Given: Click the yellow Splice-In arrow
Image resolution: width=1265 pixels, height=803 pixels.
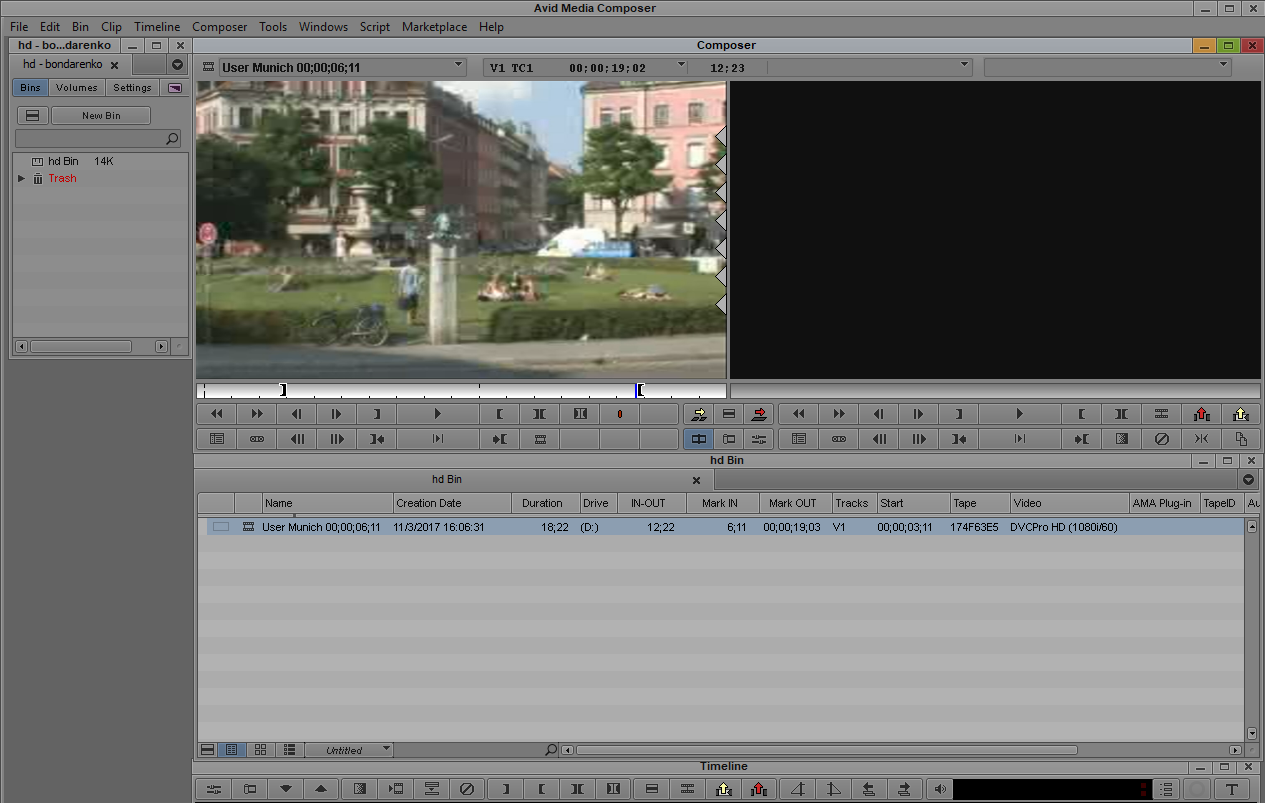Looking at the screenshot, I should pos(699,414).
